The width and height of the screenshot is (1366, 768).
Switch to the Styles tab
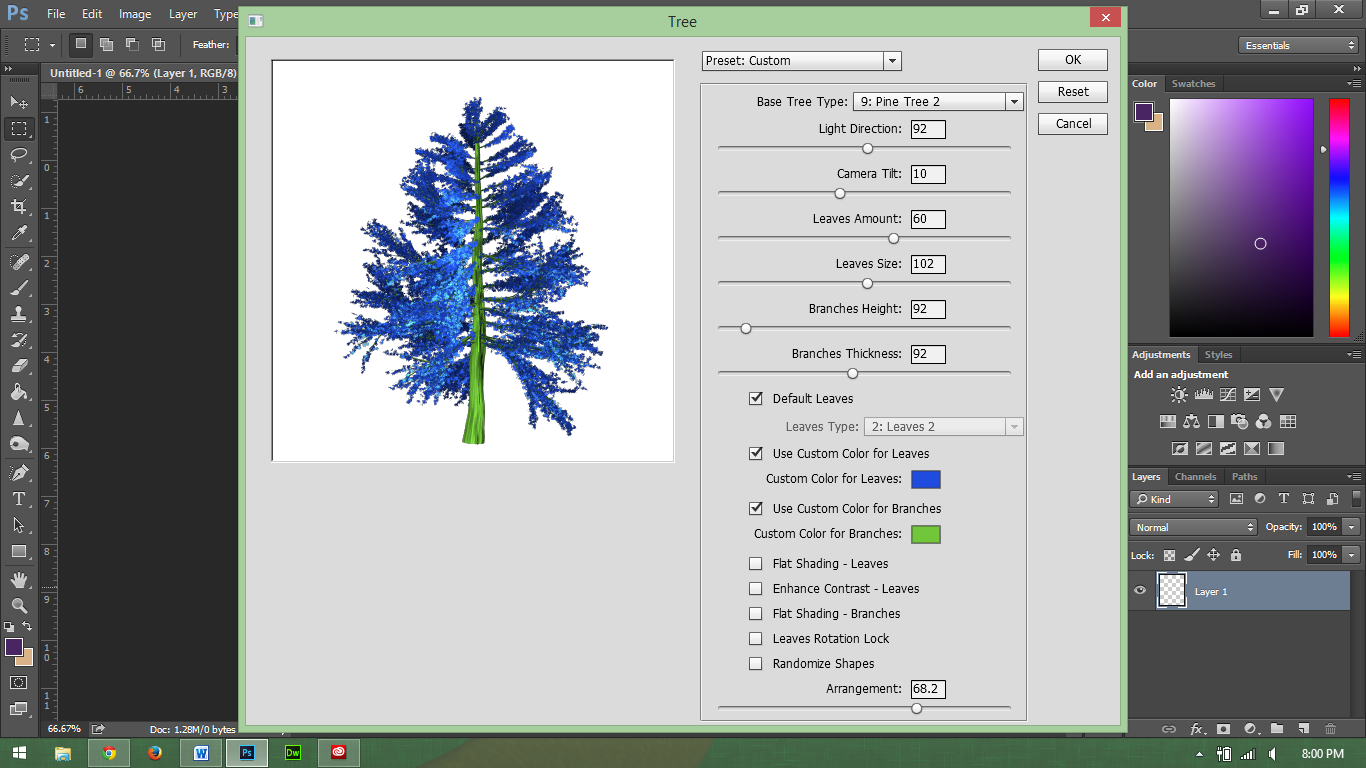click(x=1218, y=355)
